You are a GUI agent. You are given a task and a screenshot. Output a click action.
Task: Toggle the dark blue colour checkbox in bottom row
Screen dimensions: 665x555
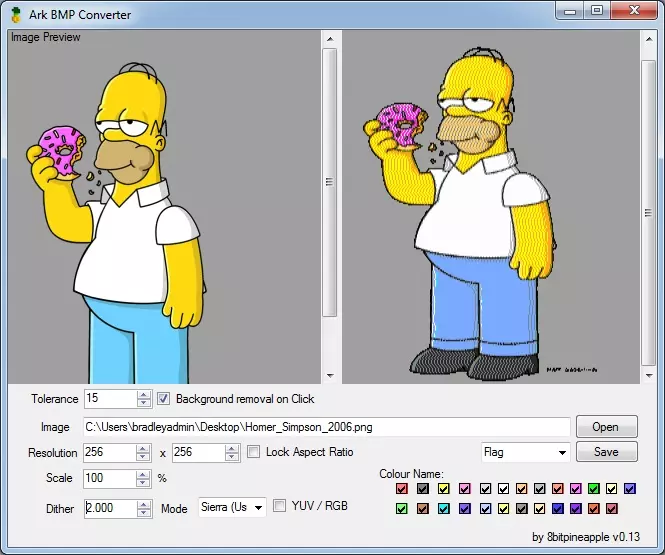[x=558, y=508]
